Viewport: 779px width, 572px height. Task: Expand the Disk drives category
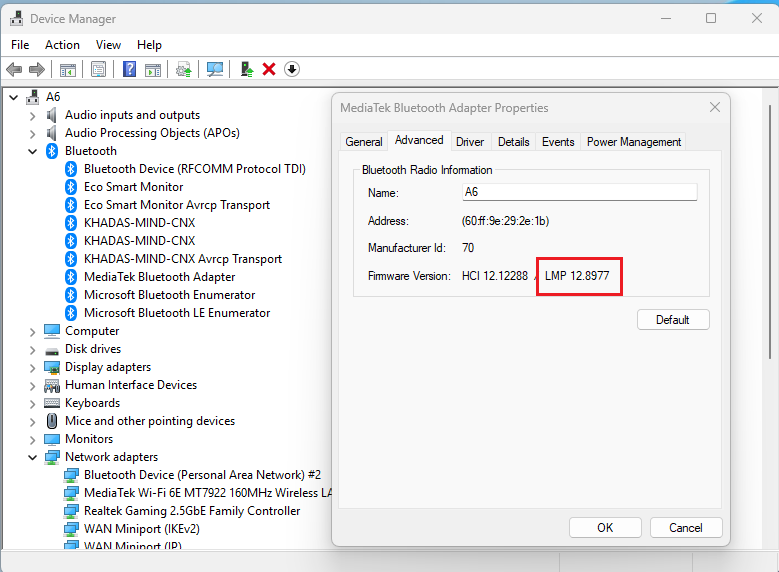(33, 350)
